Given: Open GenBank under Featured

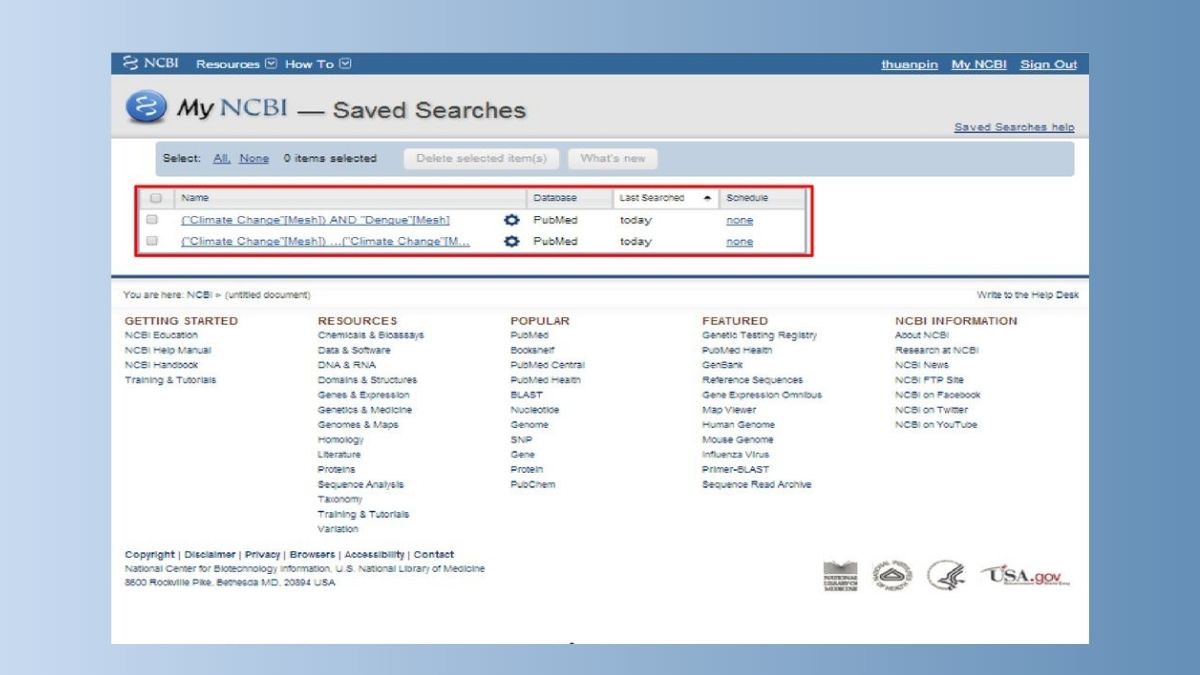Looking at the screenshot, I should pos(723,365).
